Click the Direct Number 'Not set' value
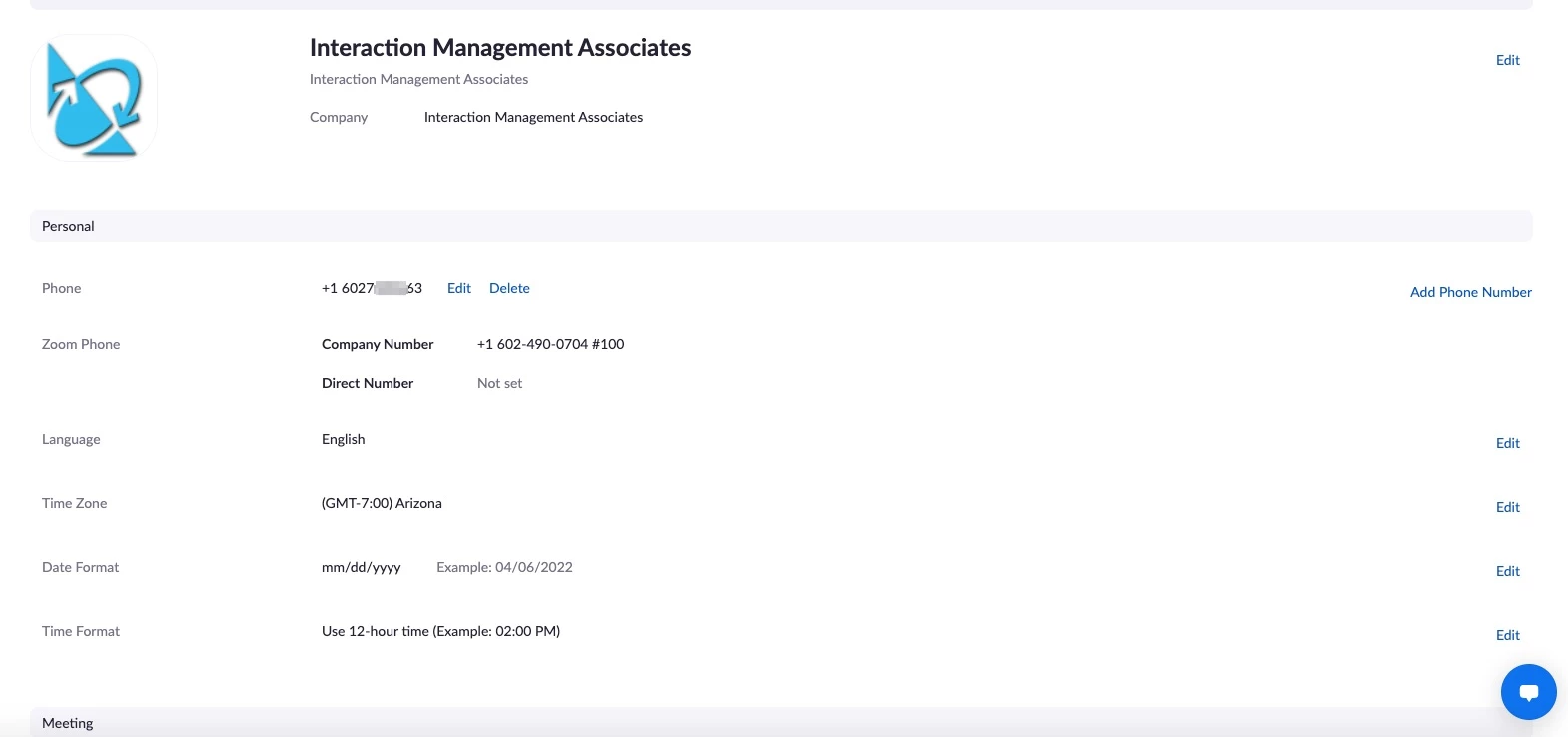 pos(499,383)
